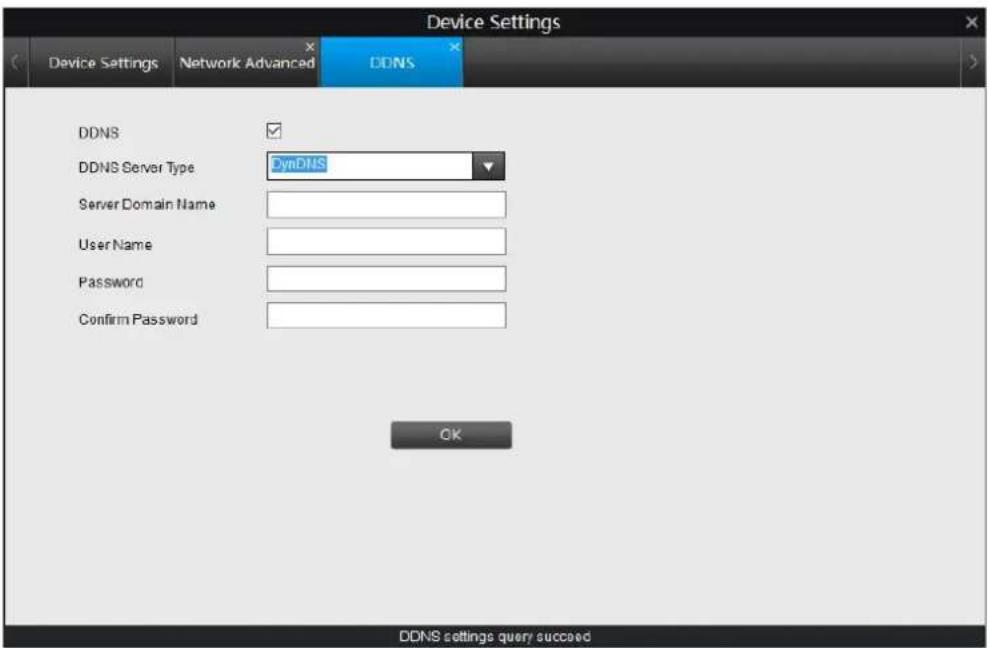Uncheck the DDNS enable checkbox
Screen dimensions: 990x648
coord(273,131)
